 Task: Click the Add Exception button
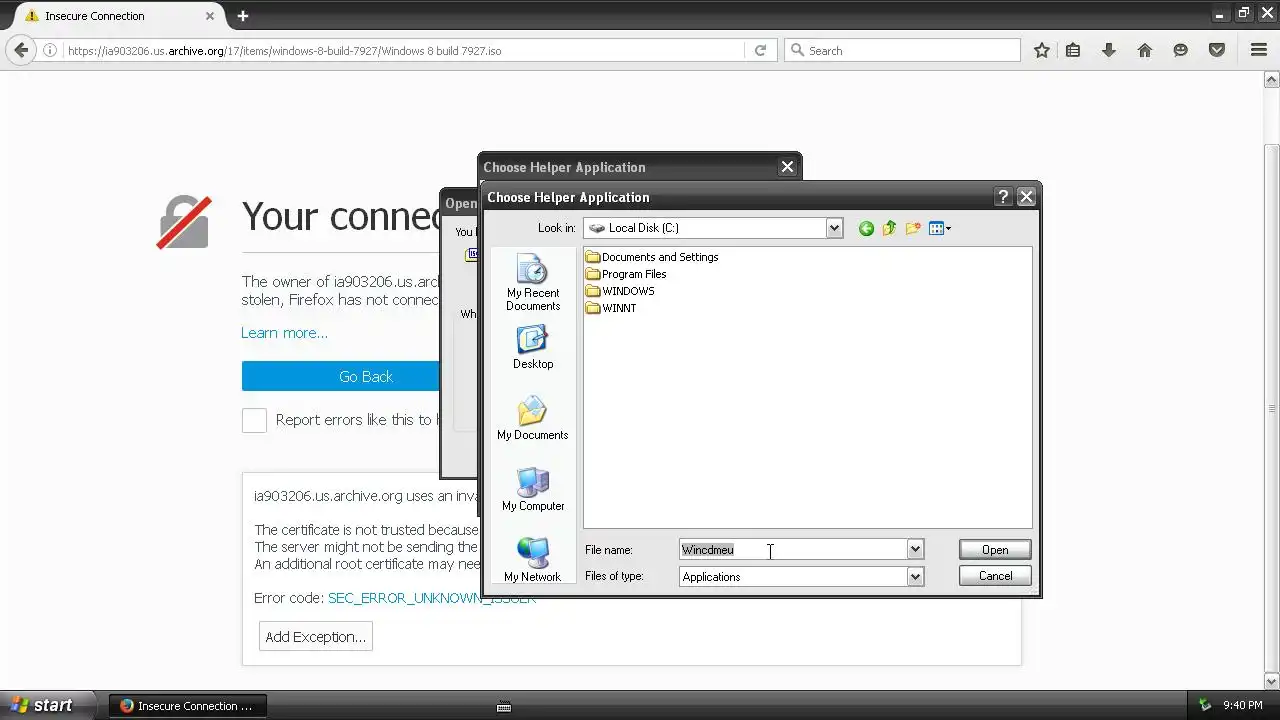(x=316, y=636)
